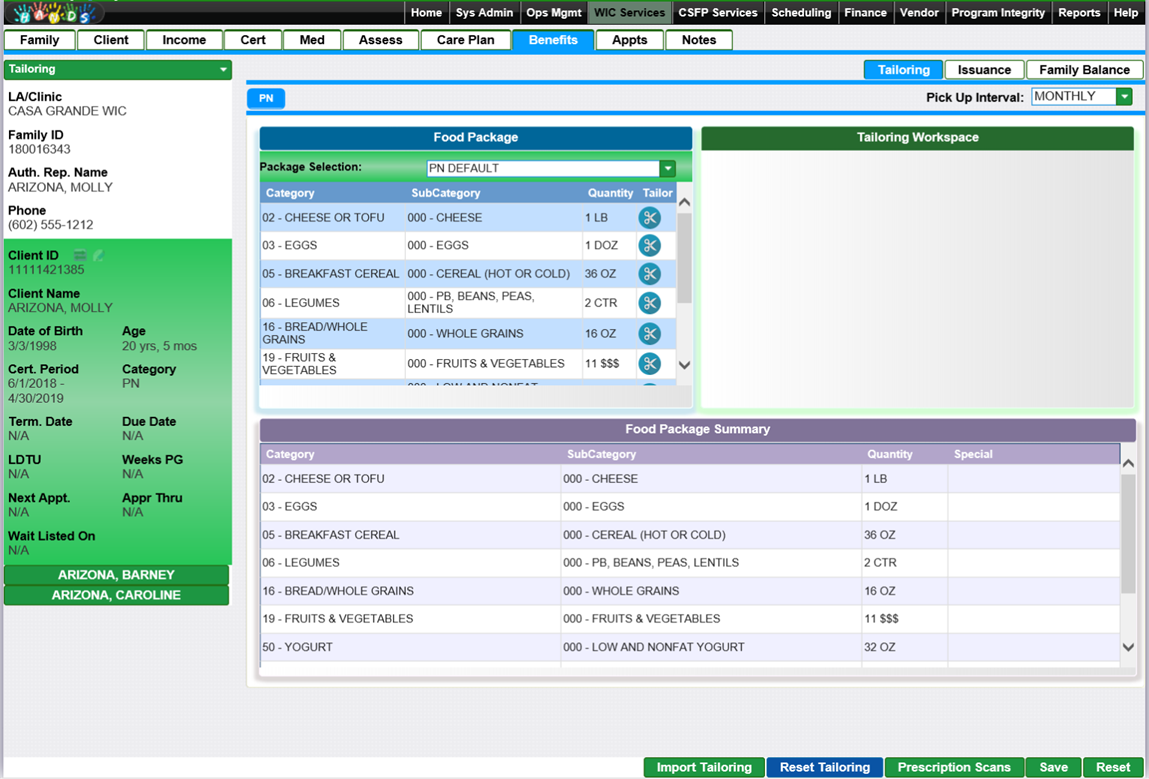Viewport: 1149px width, 779px height.
Task: Click the scissors icon for Legumes
Action: 649,303
